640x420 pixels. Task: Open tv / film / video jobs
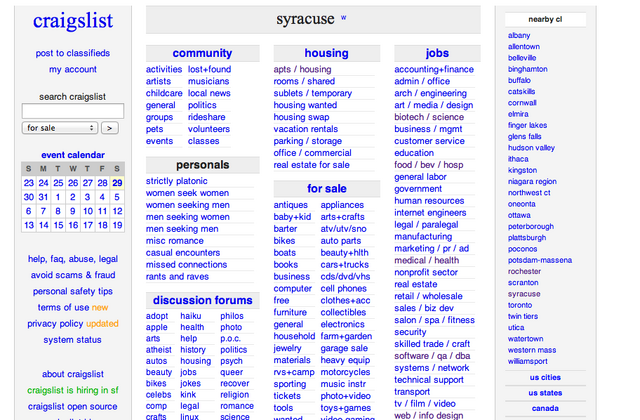(425, 404)
